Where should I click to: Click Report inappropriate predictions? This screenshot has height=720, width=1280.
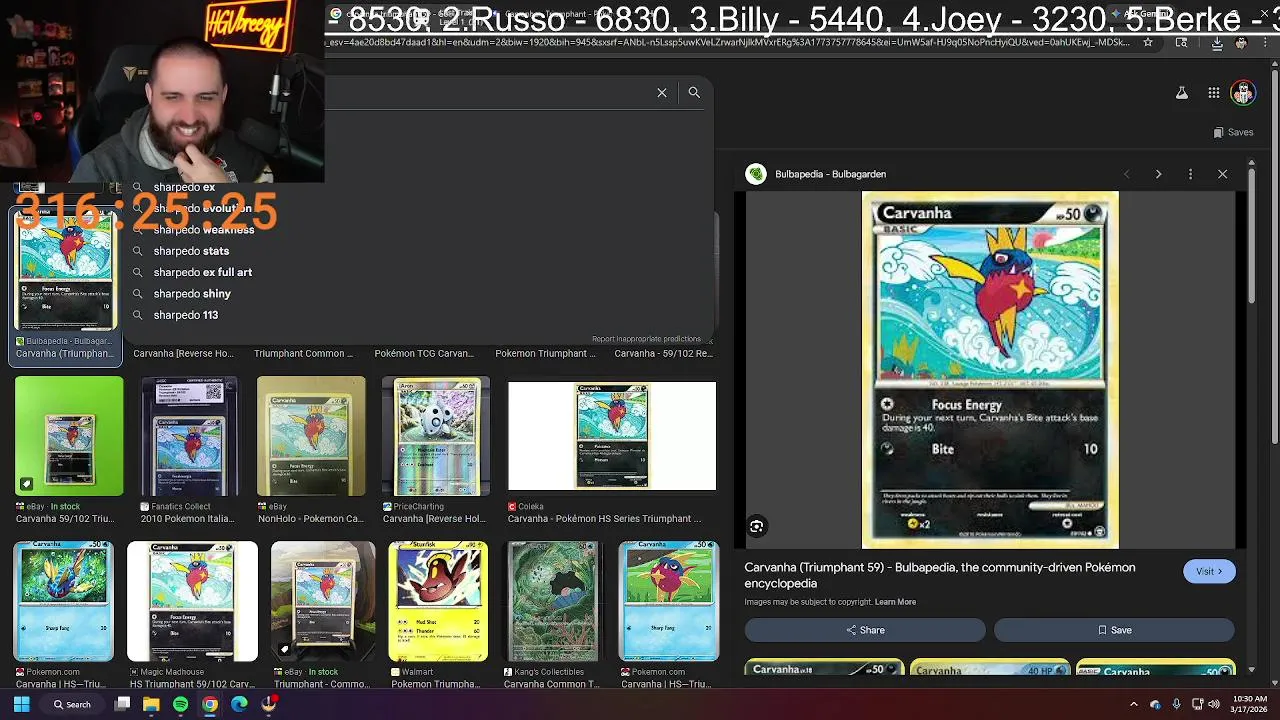646,339
